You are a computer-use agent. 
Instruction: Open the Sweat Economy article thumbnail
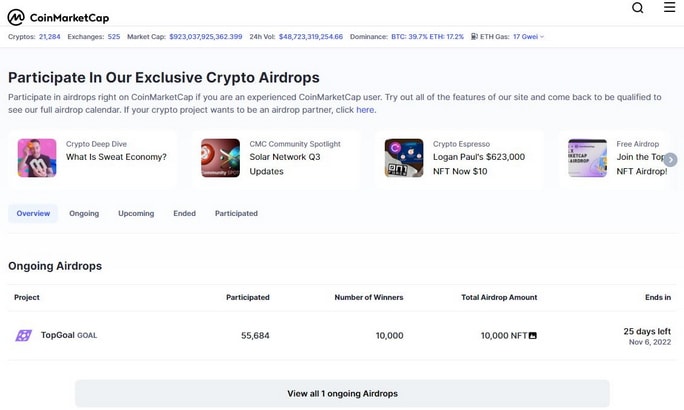click(37, 158)
